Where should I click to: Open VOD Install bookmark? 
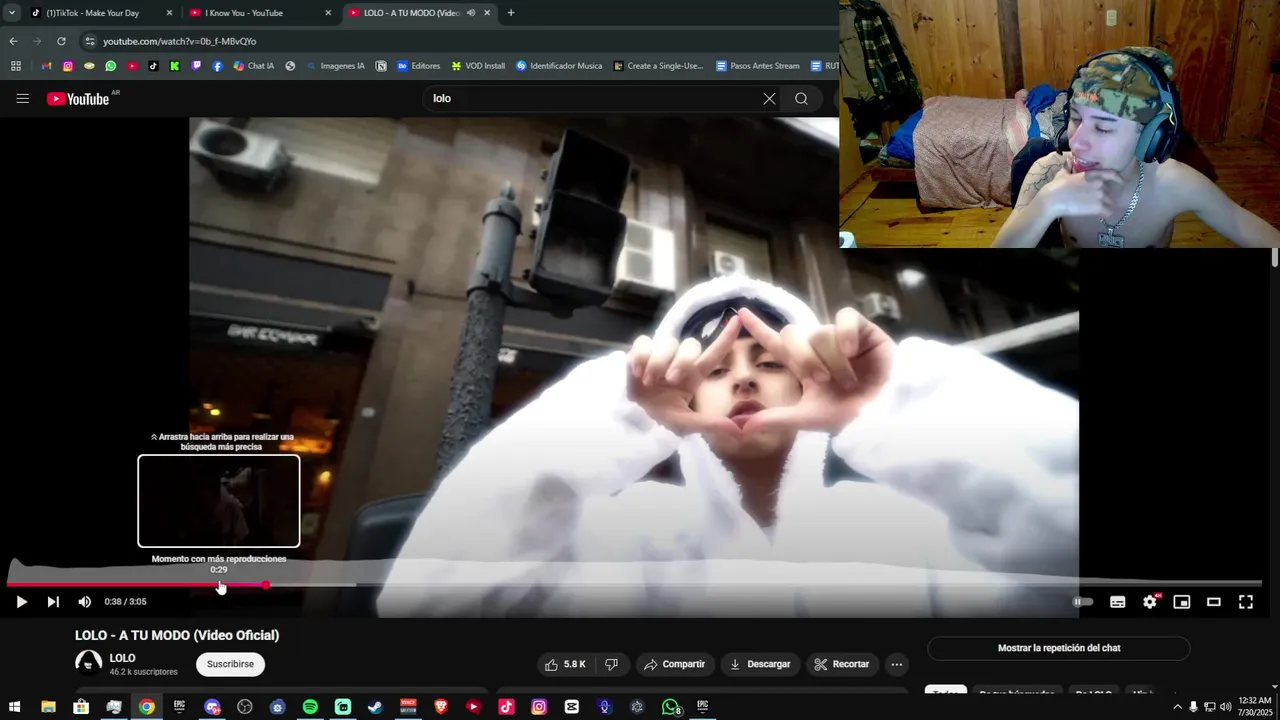pos(478,66)
